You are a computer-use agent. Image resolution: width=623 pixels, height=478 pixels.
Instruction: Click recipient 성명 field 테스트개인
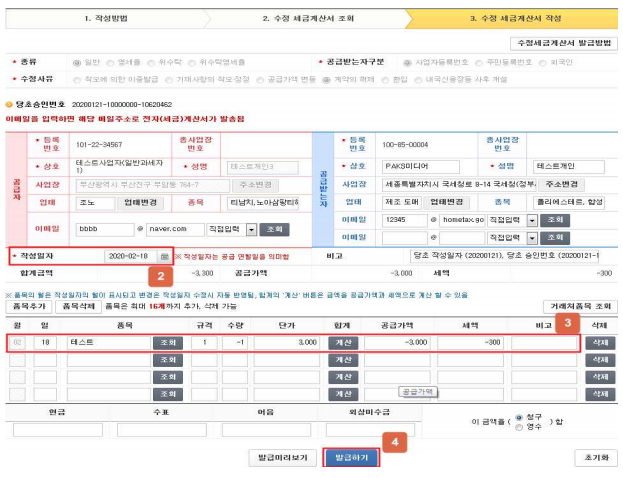click(x=569, y=166)
